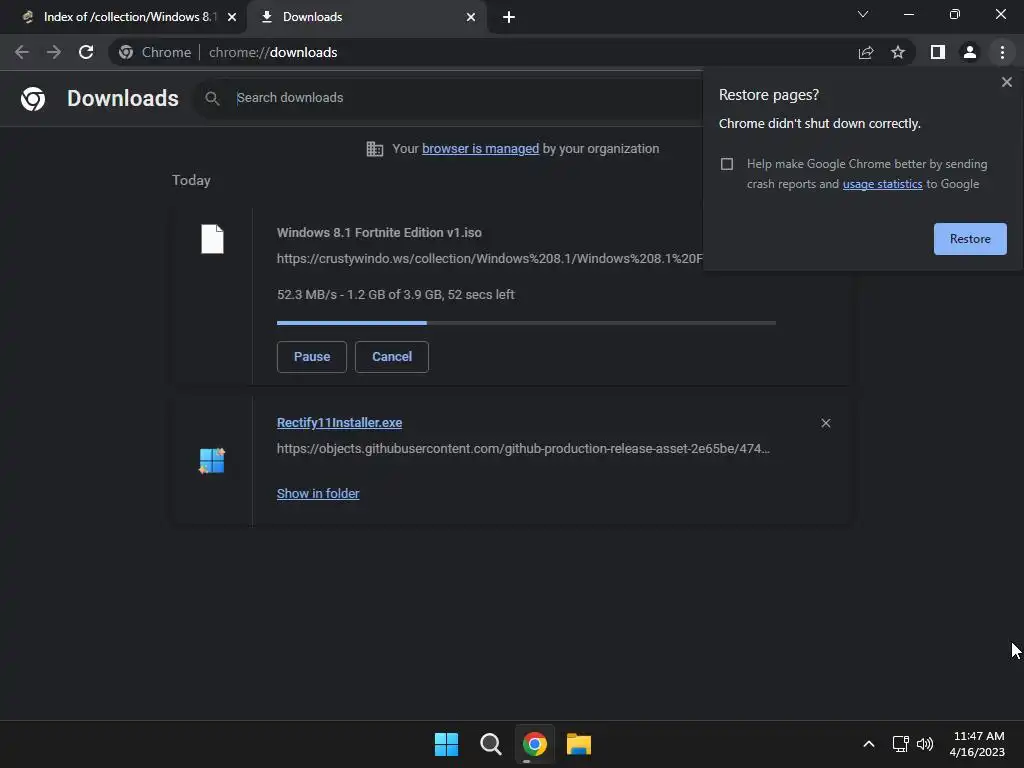Share this page via the share icon
Screen dimensions: 1024x768
(x=866, y=52)
